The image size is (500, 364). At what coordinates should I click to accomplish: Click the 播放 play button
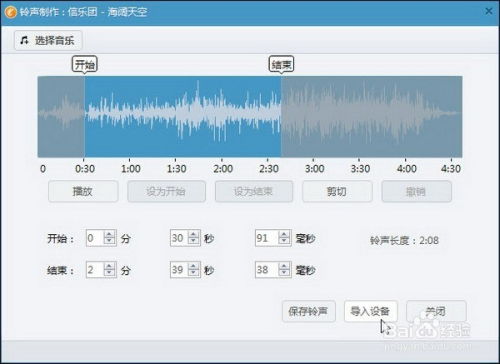pos(83,192)
